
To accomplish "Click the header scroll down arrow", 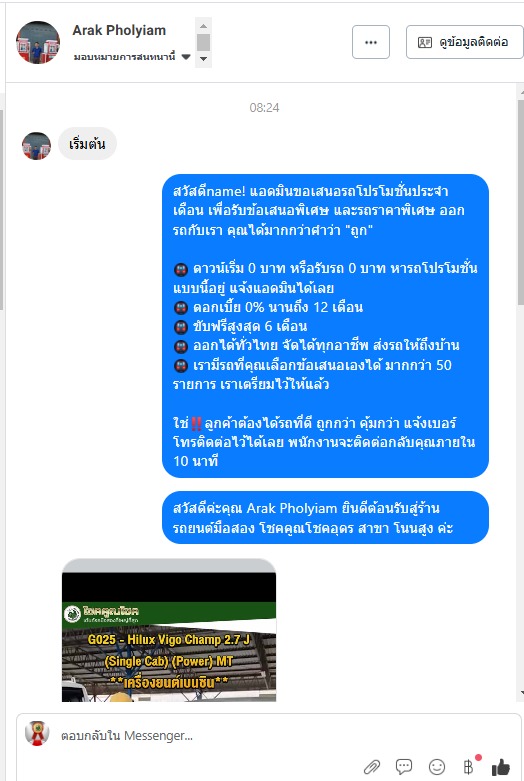I will [x=203, y=59].
